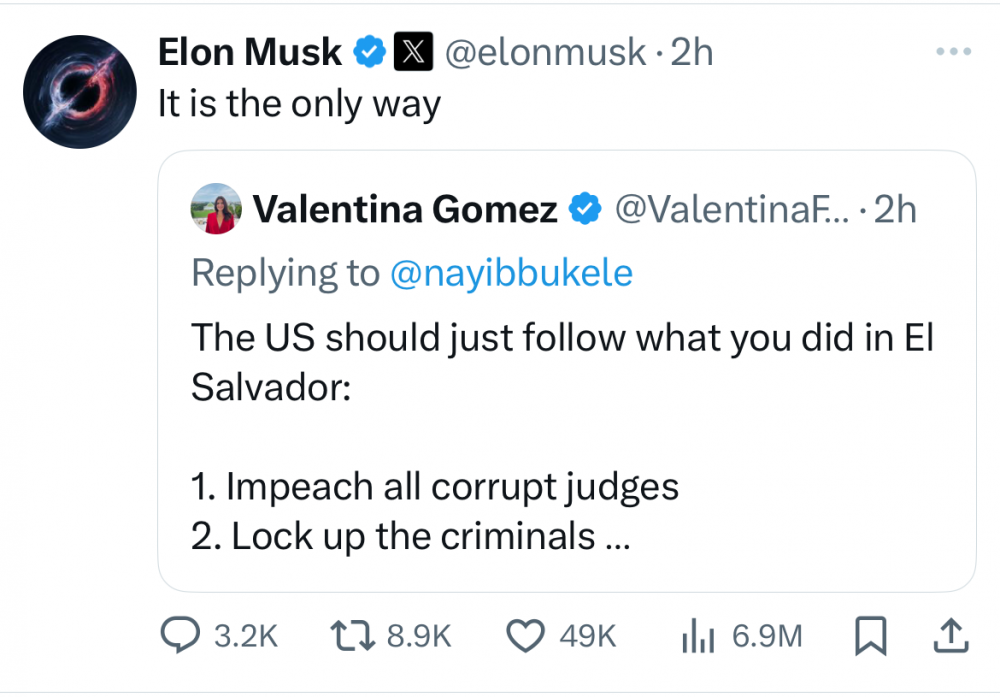Open the quoted tweet about El Salvador
Viewport: 1000px width, 697px height.
(566, 420)
